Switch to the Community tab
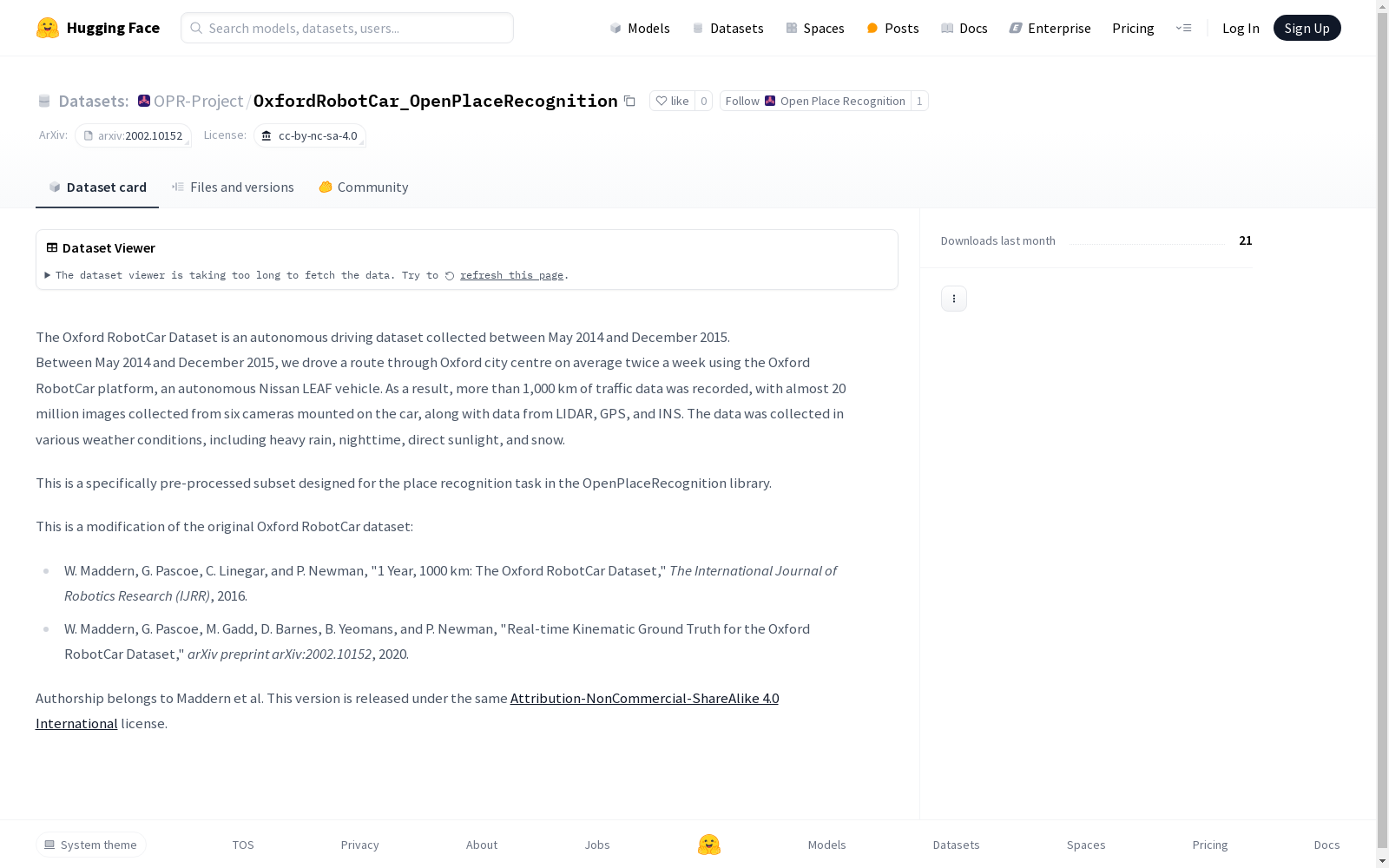 click(x=363, y=187)
